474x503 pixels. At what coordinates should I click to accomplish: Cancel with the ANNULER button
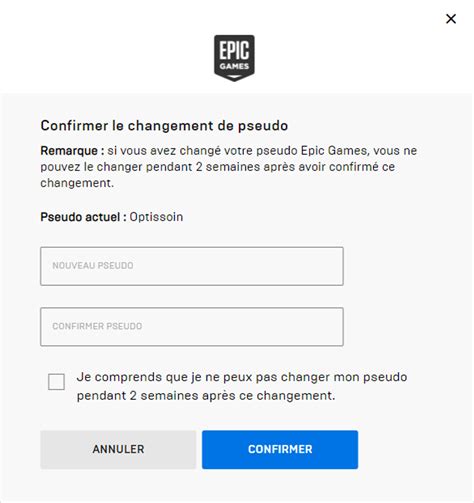118,449
